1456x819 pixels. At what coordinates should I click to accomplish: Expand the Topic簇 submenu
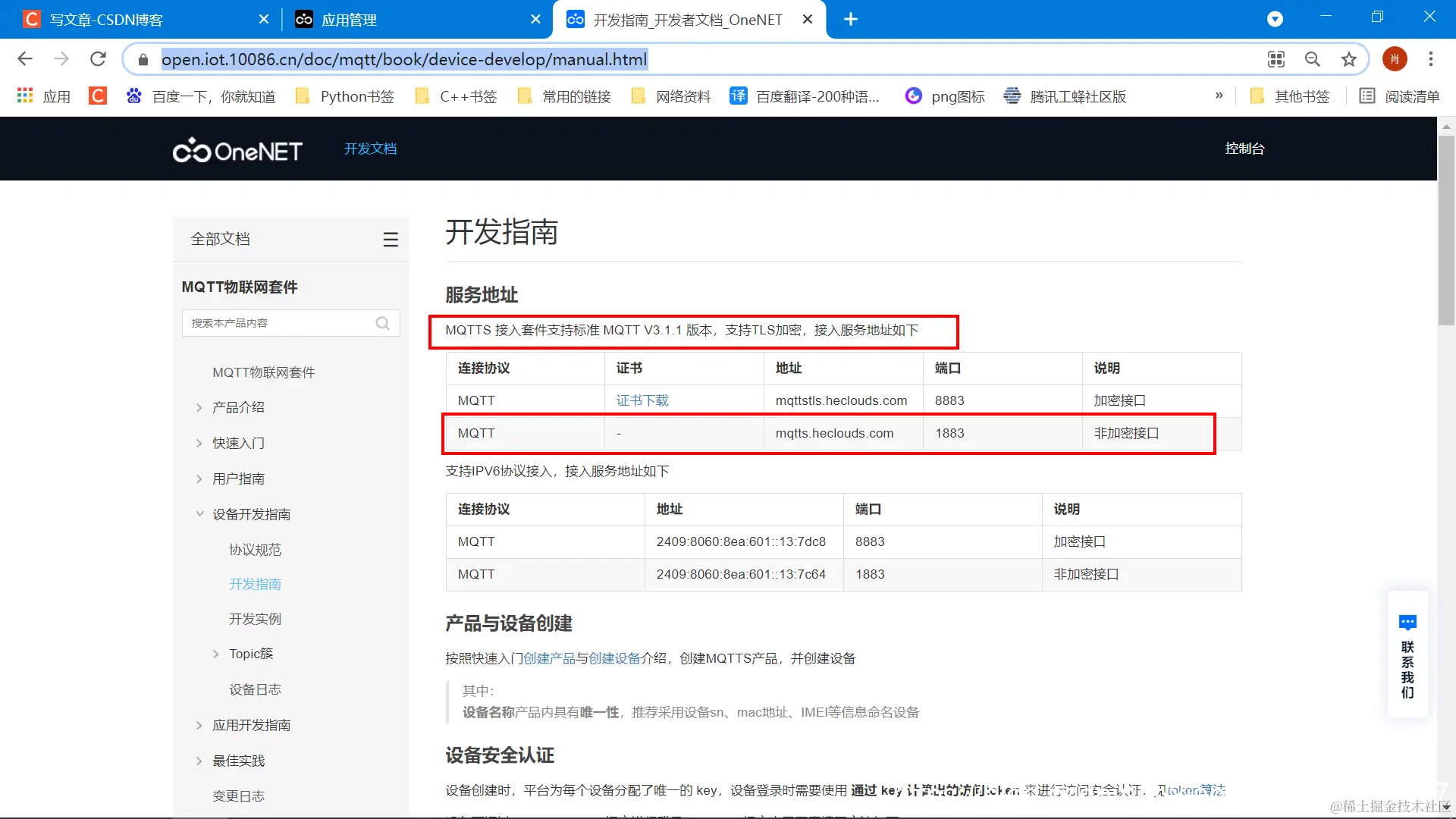point(216,654)
